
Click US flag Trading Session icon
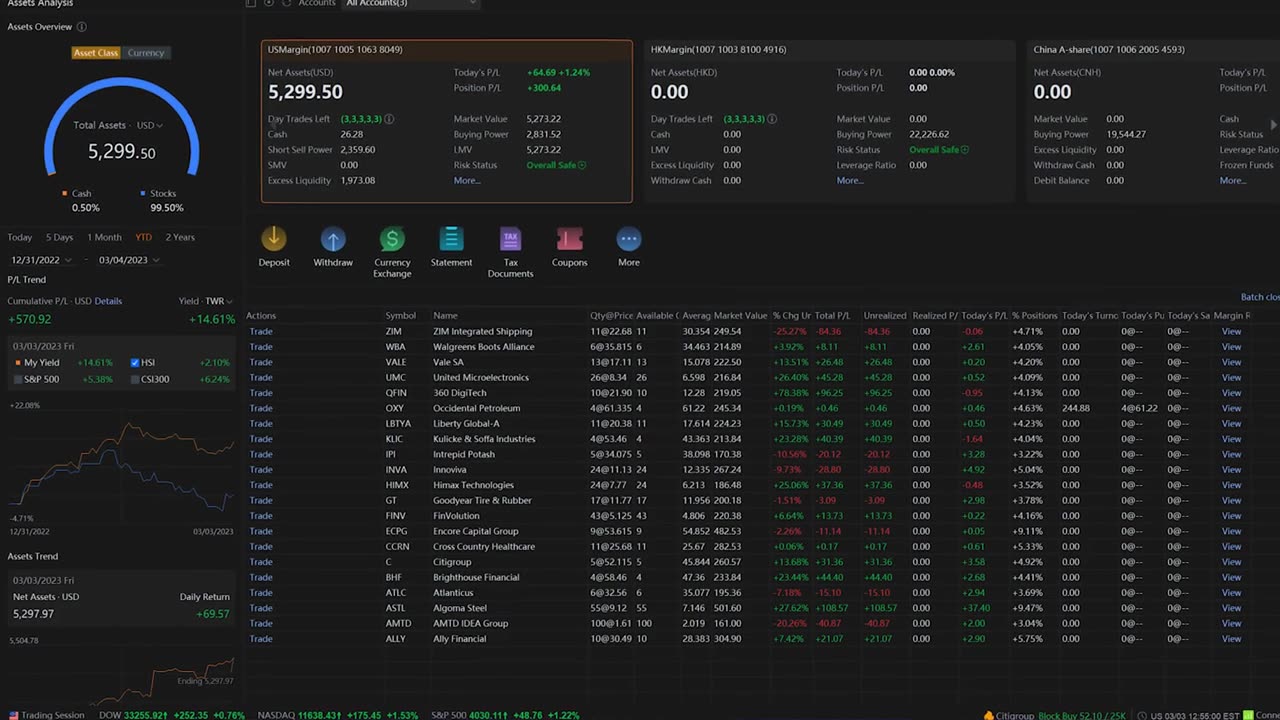coord(14,715)
